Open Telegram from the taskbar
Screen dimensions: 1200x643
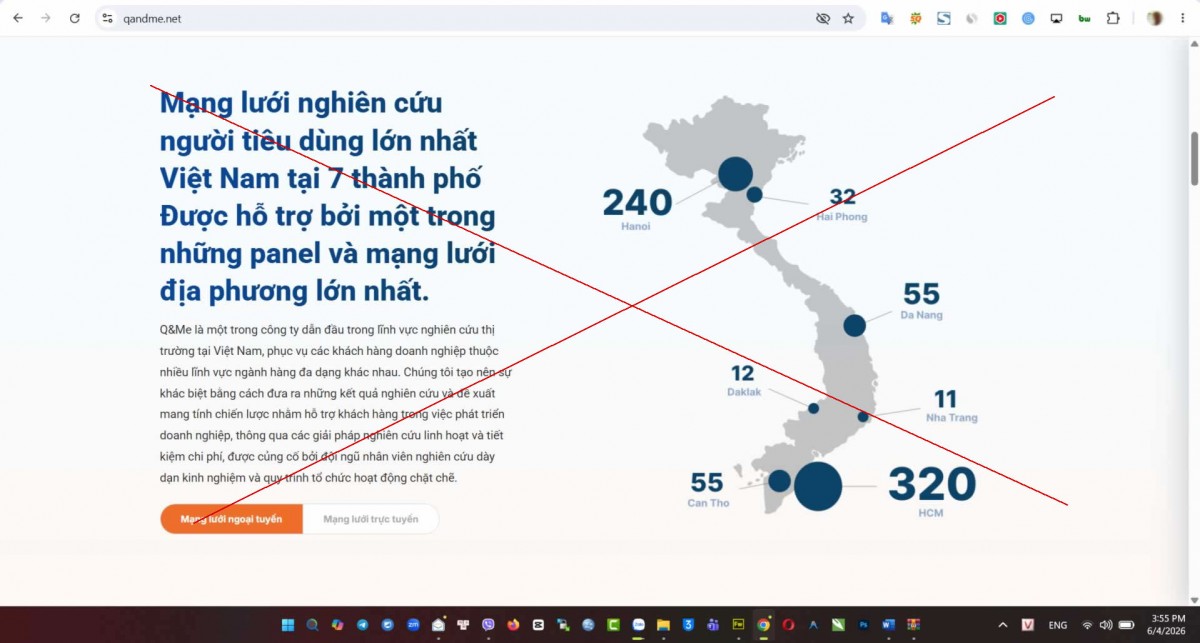362,625
